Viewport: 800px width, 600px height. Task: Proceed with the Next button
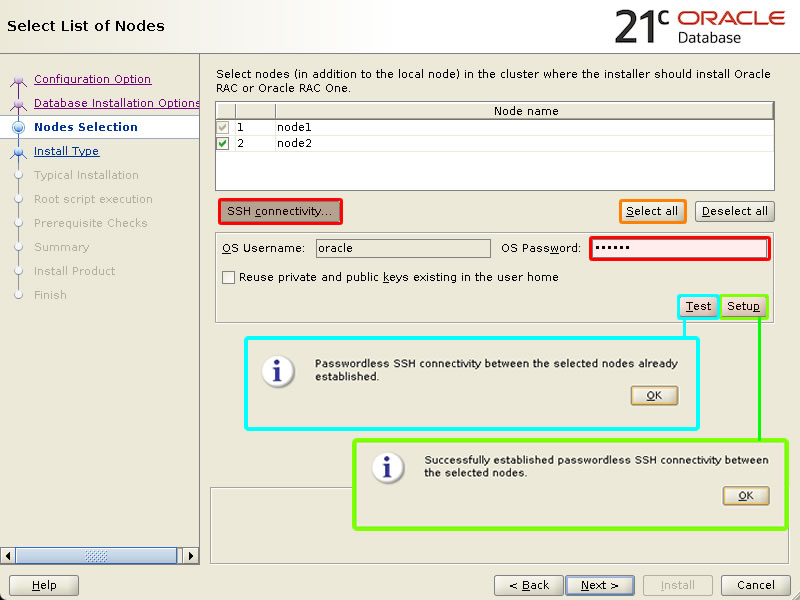(x=600, y=585)
